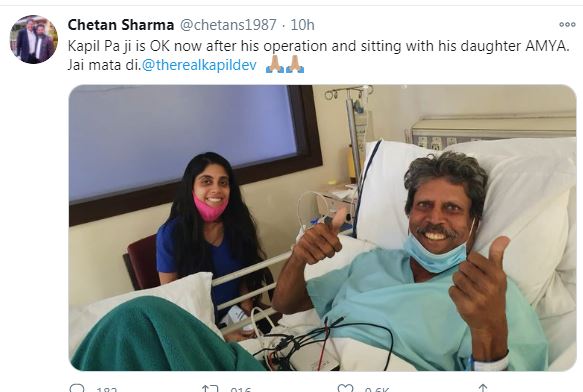Click the reply count beside the bubble
This screenshot has height=392, width=583.
pos(106,389)
